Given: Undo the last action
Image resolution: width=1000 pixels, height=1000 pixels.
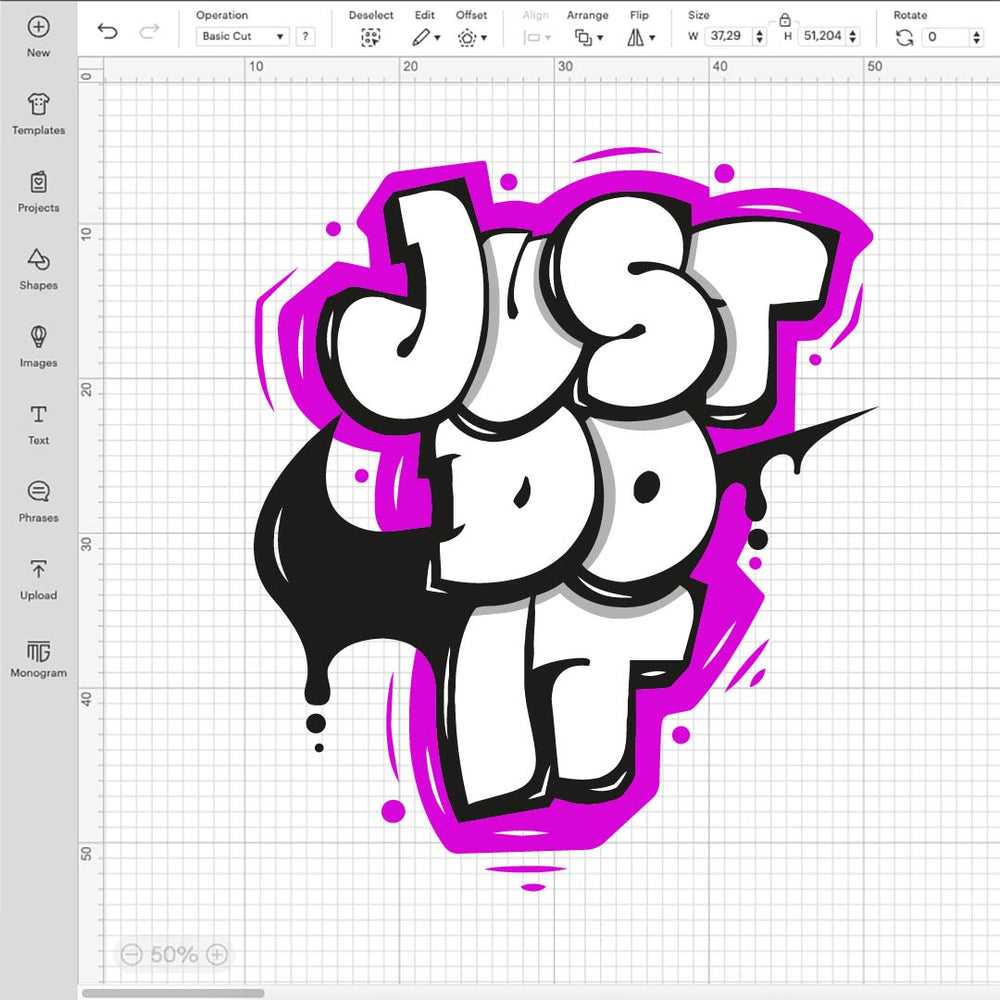Looking at the screenshot, I should pos(107,32).
